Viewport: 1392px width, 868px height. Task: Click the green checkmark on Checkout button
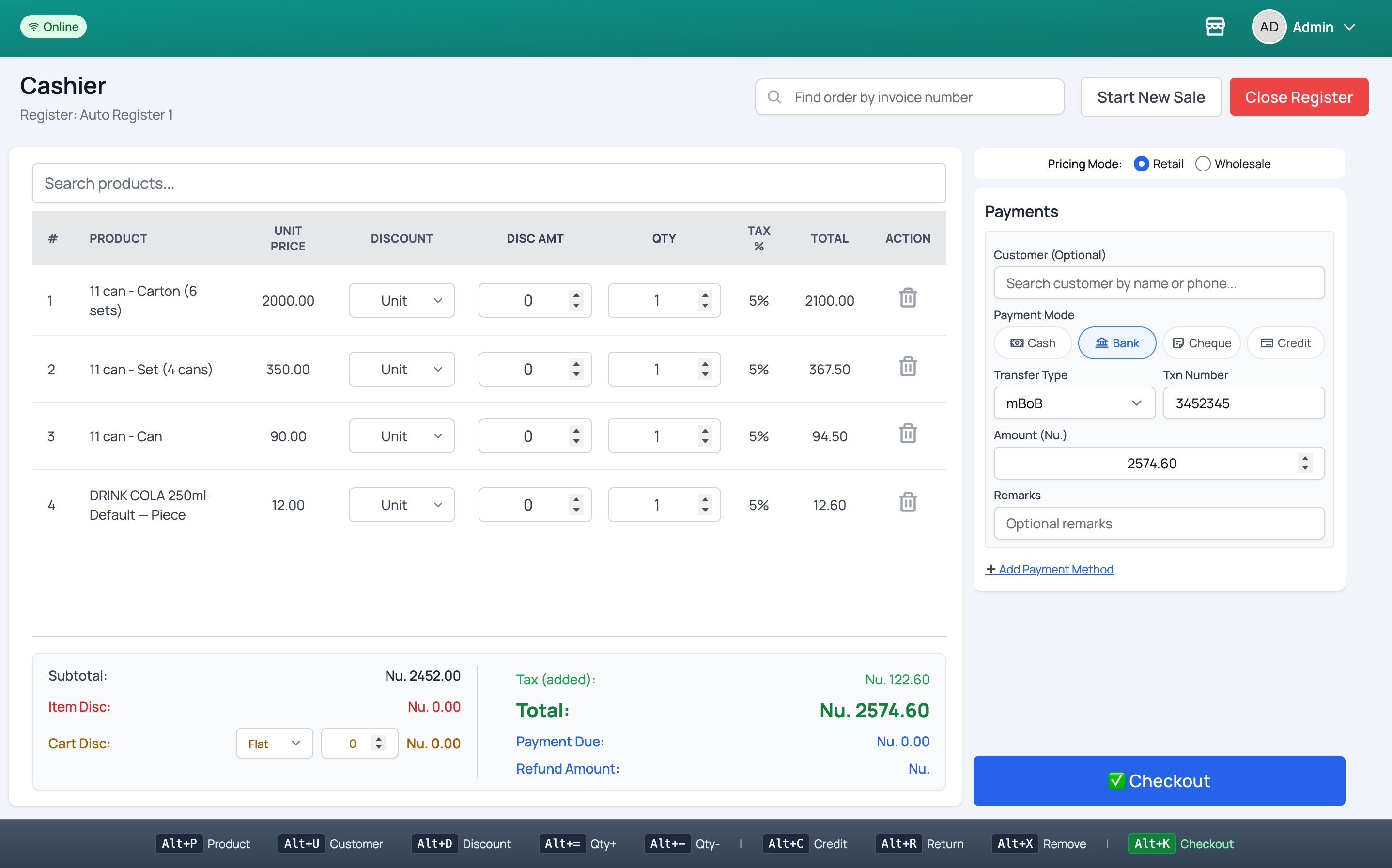[x=1116, y=780]
